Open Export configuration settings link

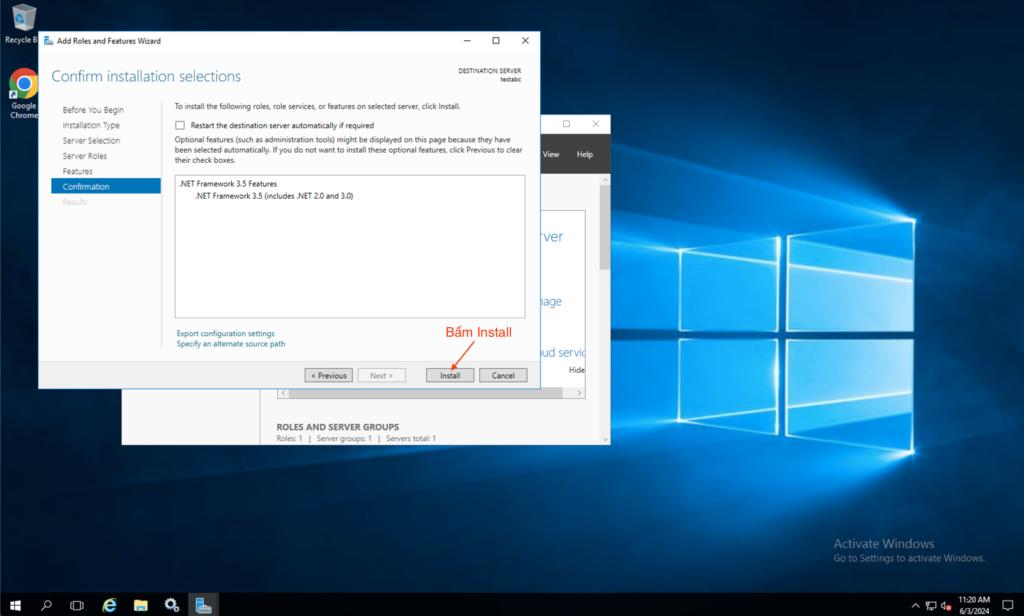[x=225, y=333]
